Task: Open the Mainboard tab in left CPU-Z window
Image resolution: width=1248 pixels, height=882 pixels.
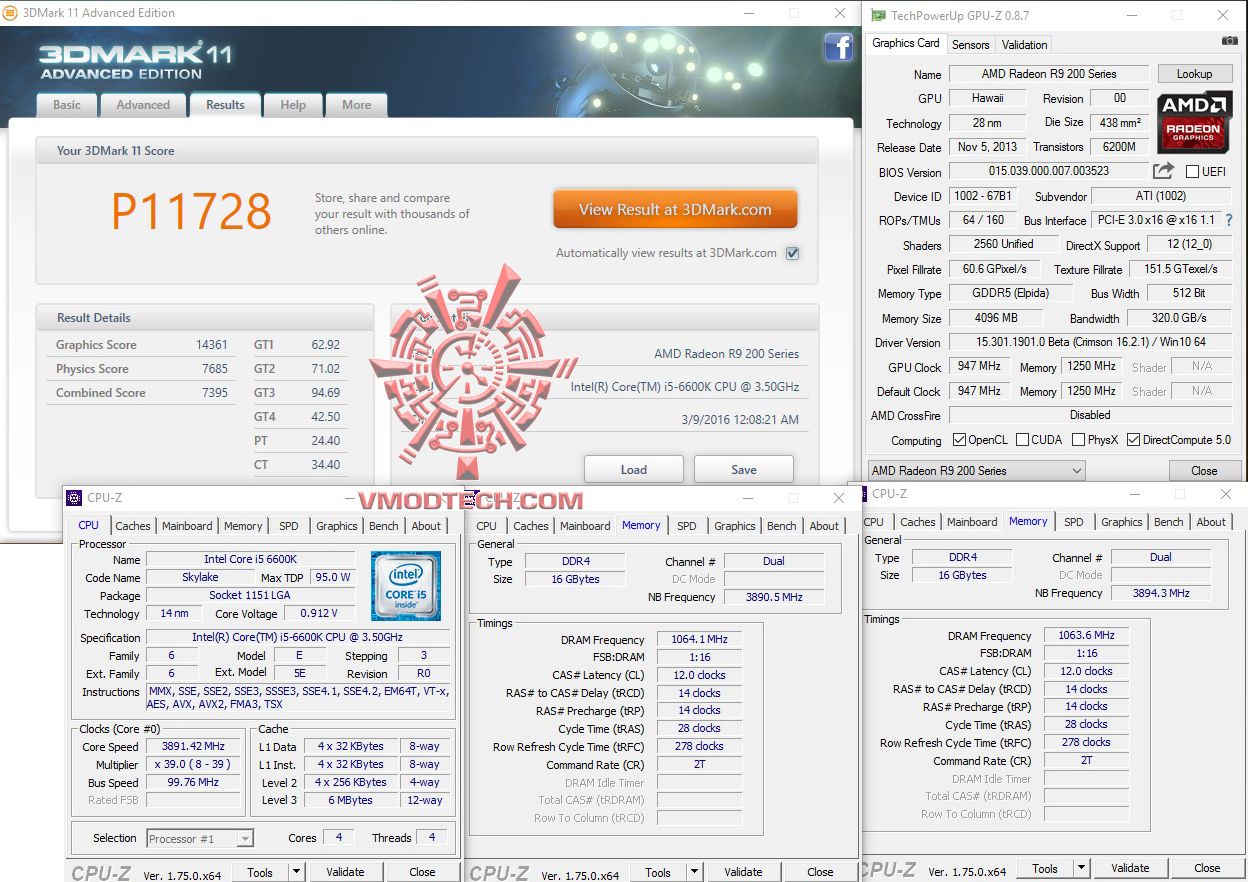Action: click(x=187, y=526)
